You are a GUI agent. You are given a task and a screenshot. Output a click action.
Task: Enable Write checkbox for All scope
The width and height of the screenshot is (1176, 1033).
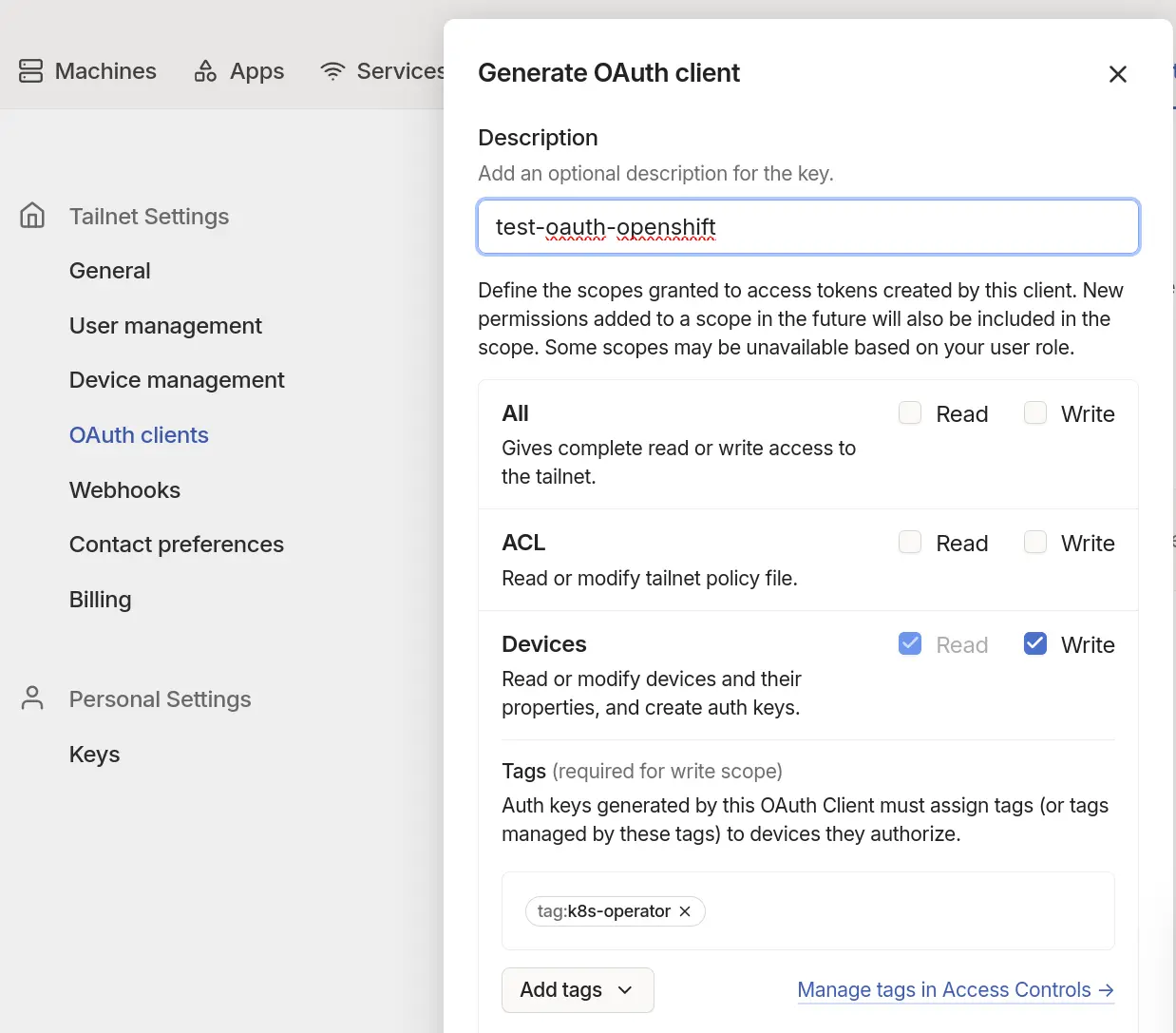coord(1035,412)
